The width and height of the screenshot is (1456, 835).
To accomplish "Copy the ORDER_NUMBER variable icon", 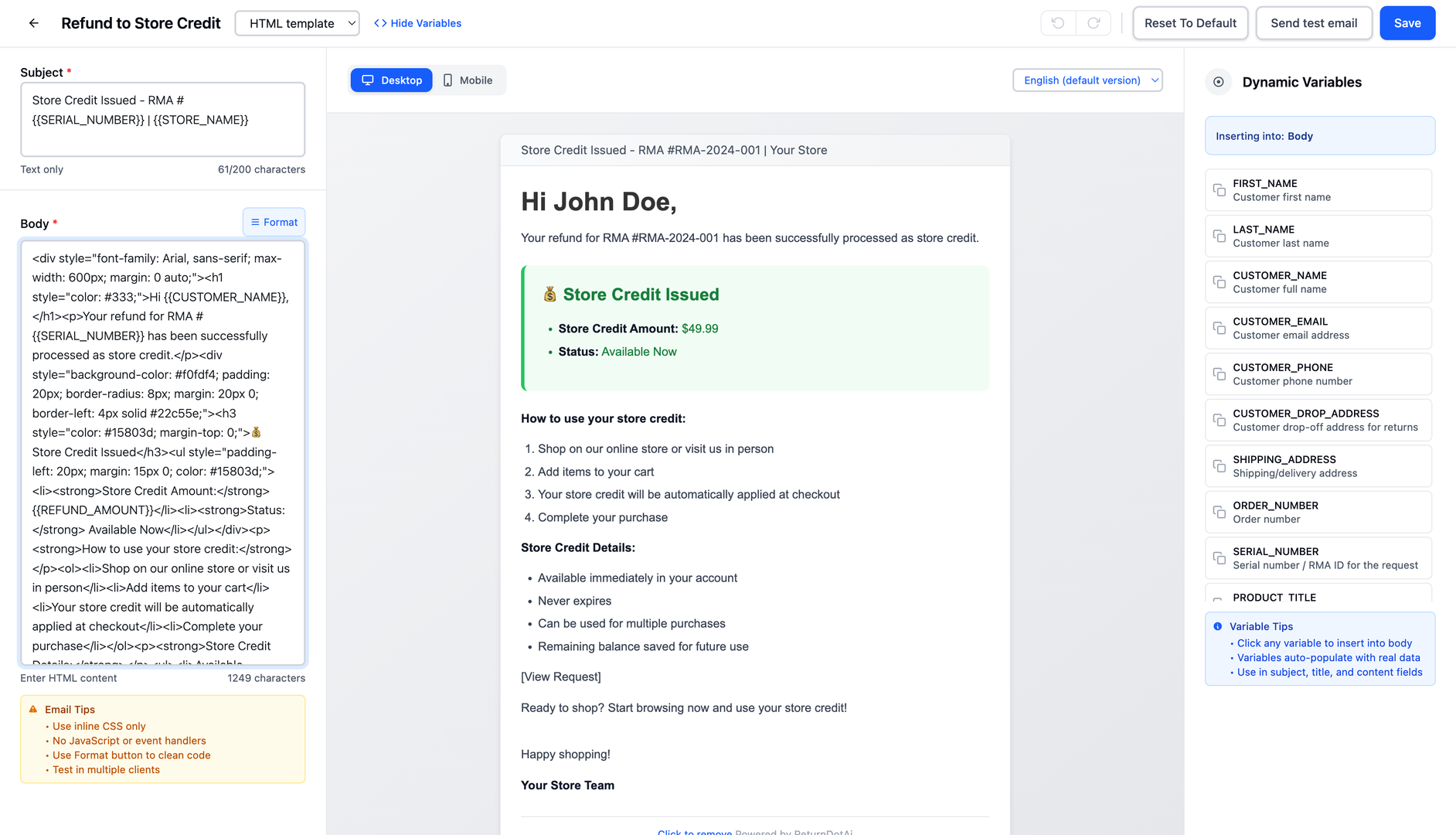I will pos(1220,513).
